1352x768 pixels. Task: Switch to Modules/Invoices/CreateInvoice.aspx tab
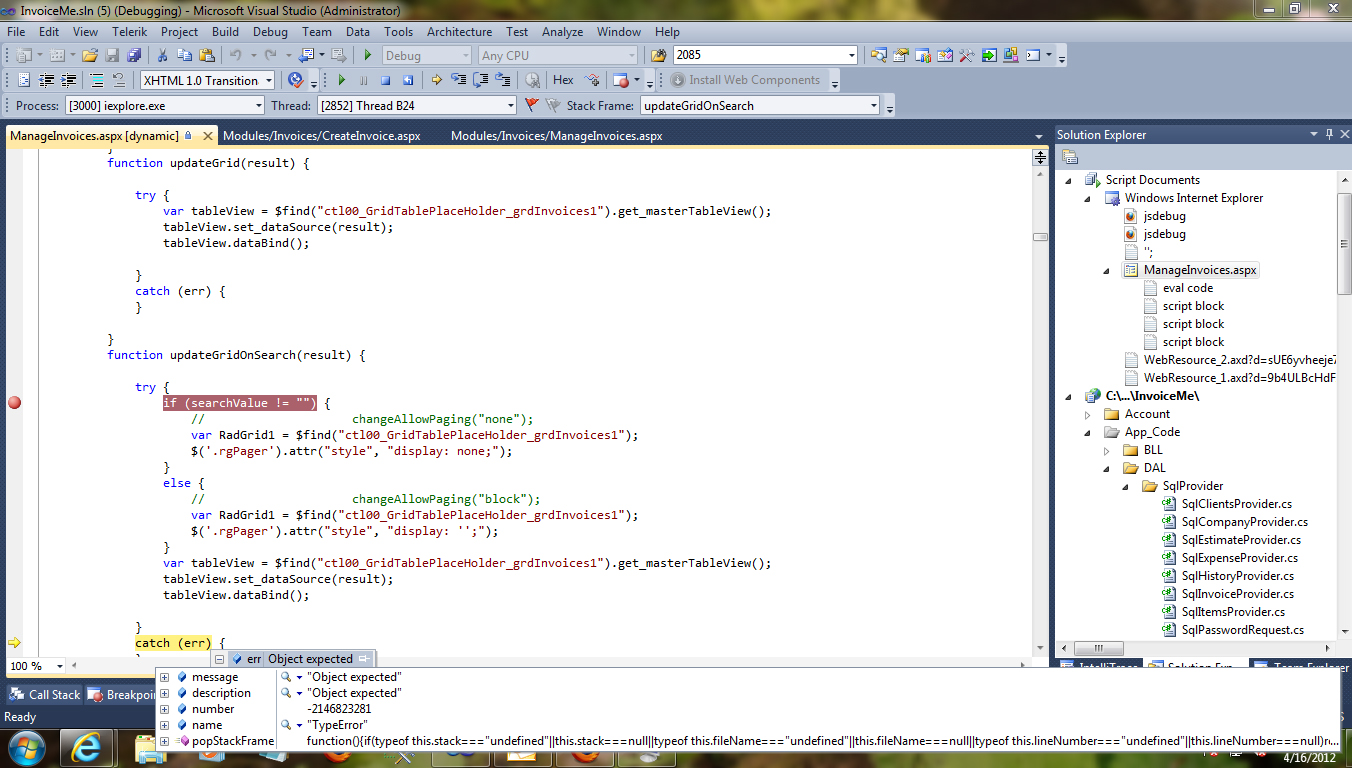[x=321, y=136]
